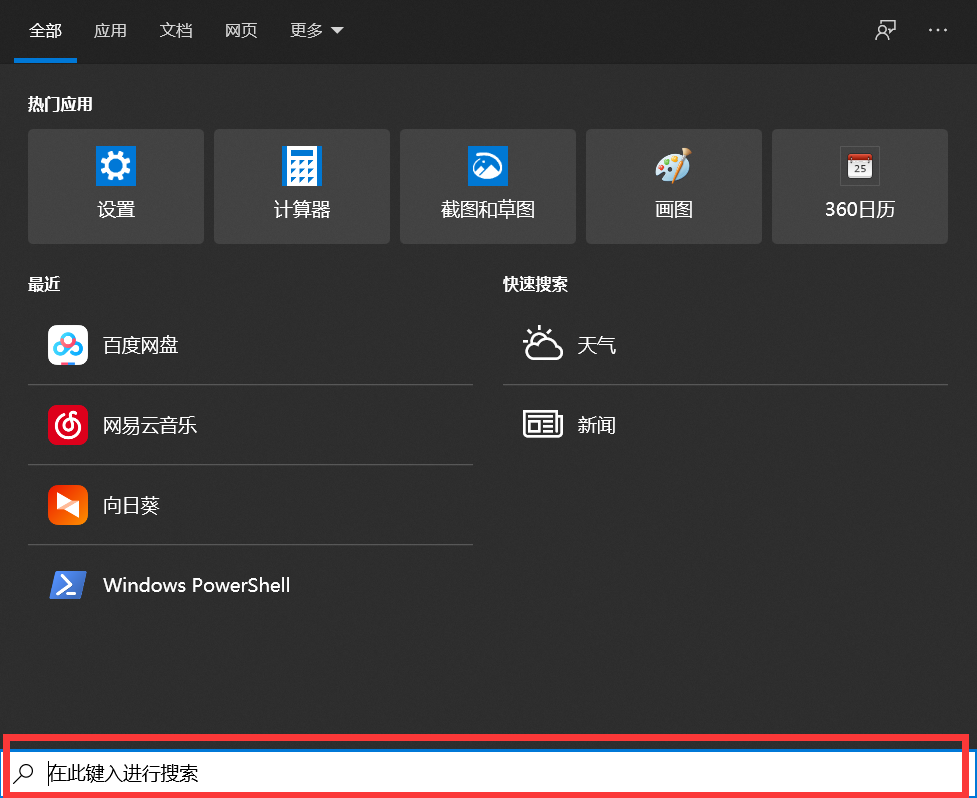Launch 百度网盘 from recent items
This screenshot has width=977, height=798.
[140, 344]
